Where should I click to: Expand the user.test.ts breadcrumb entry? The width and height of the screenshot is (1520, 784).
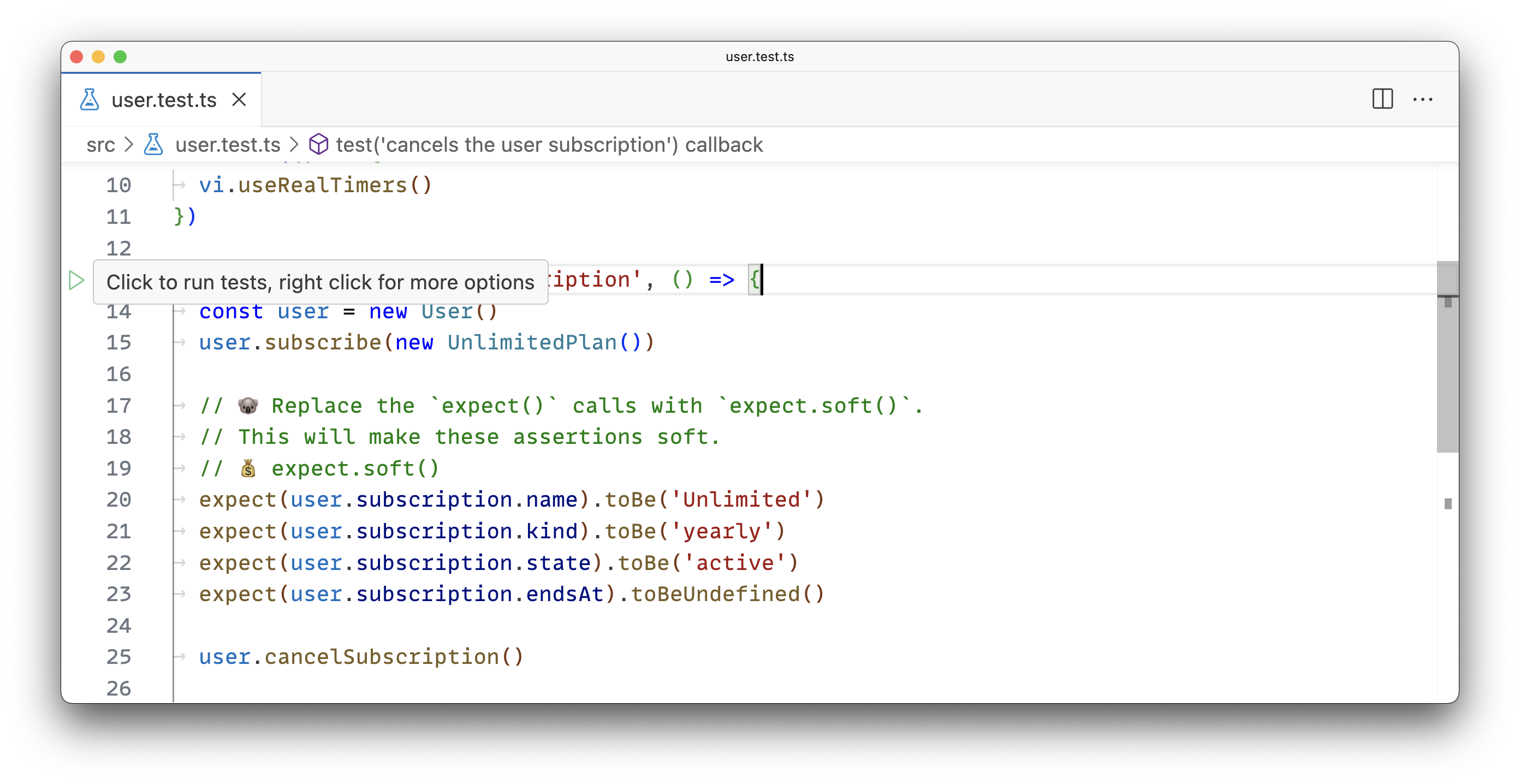click(x=227, y=145)
